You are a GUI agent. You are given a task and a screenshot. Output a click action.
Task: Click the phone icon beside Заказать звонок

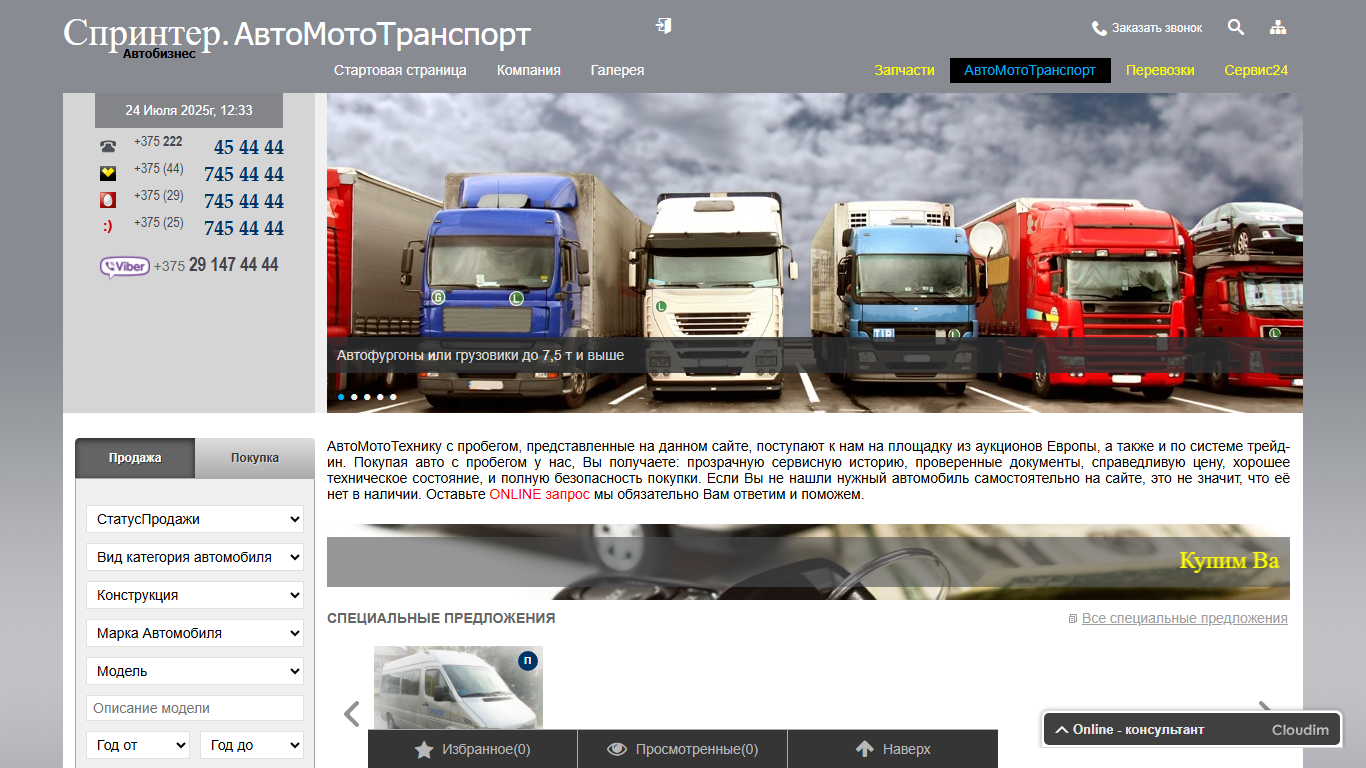click(1099, 28)
